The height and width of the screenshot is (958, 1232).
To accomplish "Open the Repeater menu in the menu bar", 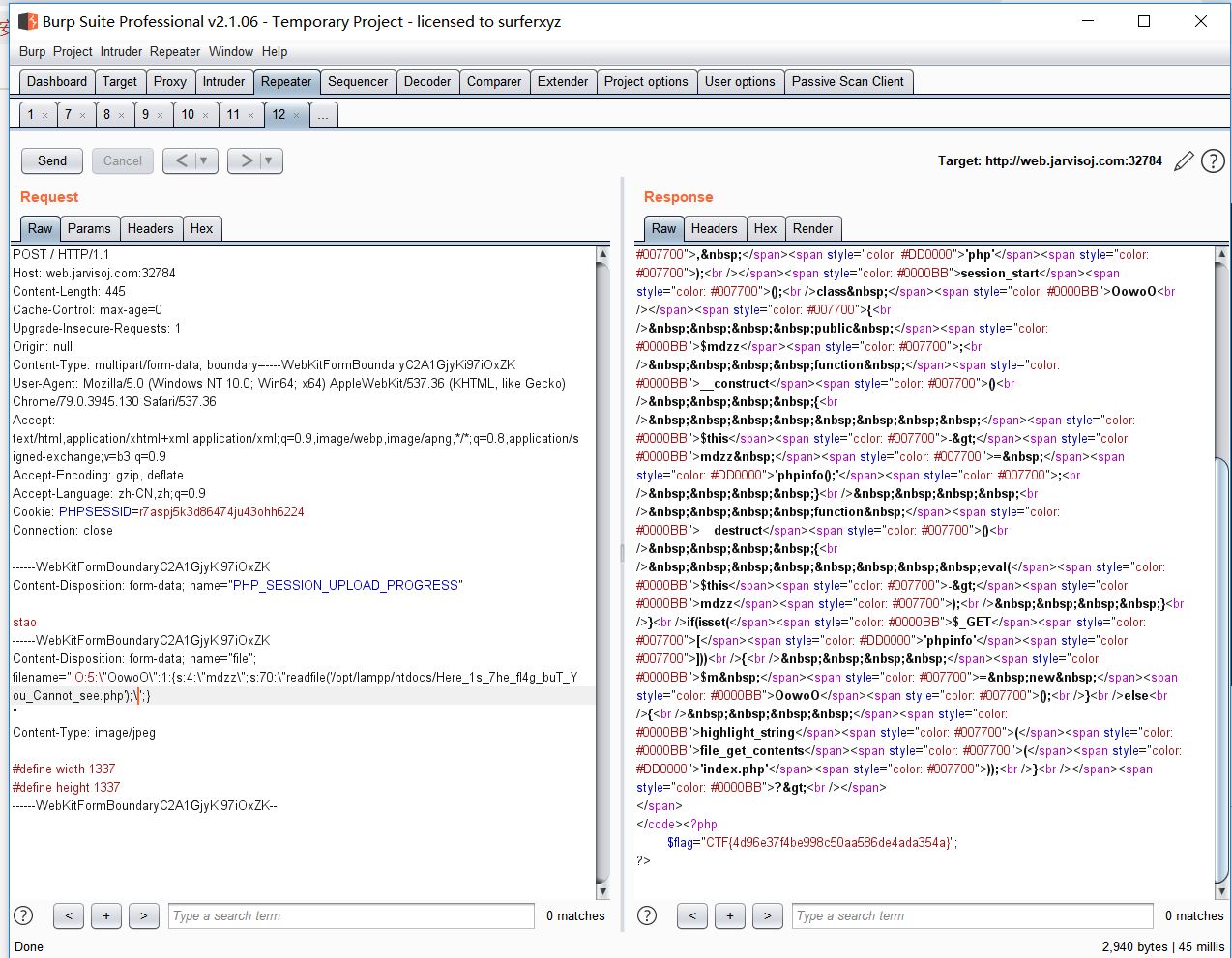I will click(x=175, y=51).
